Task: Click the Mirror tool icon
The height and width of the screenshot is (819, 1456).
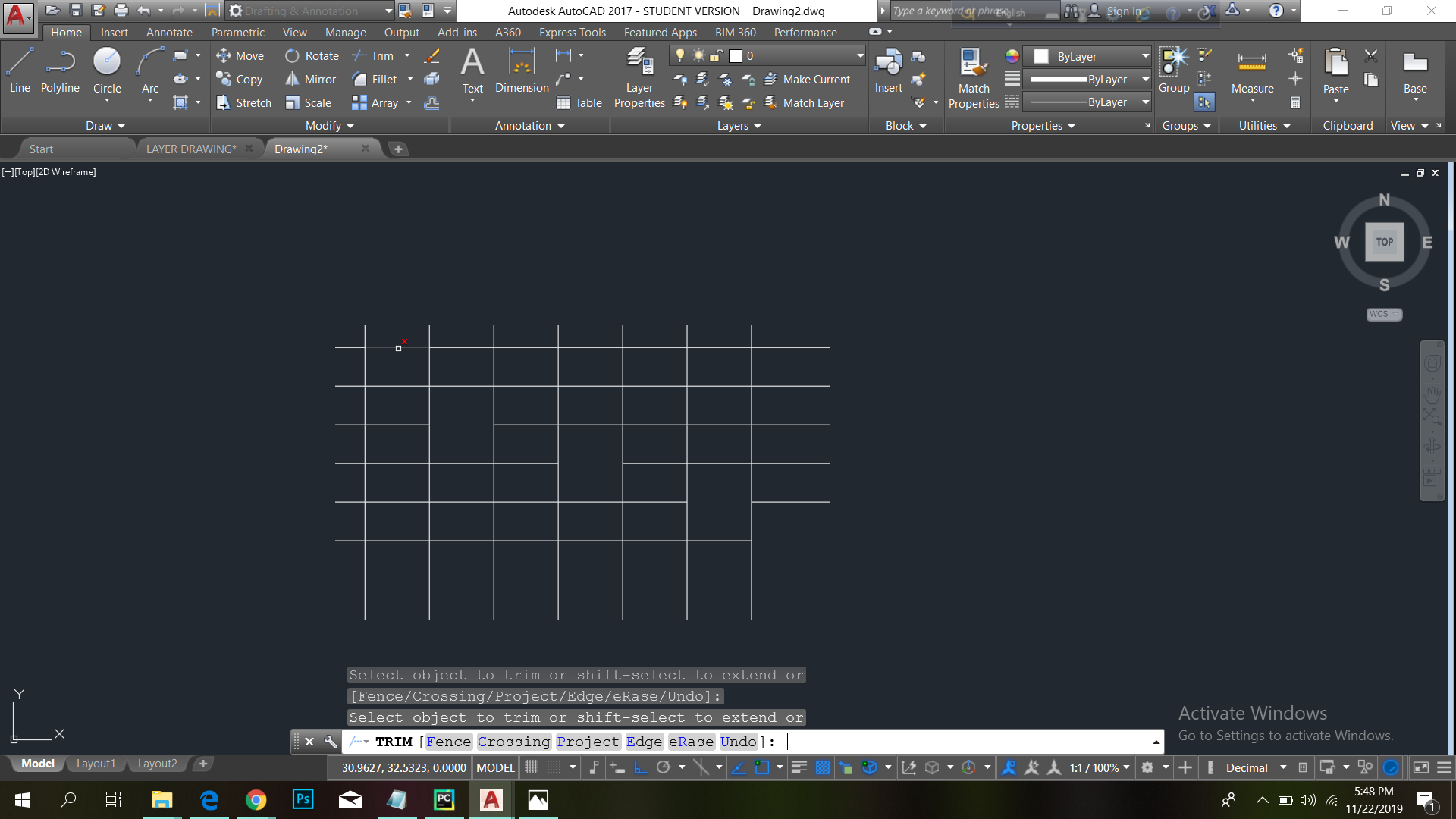Action: tap(292, 80)
